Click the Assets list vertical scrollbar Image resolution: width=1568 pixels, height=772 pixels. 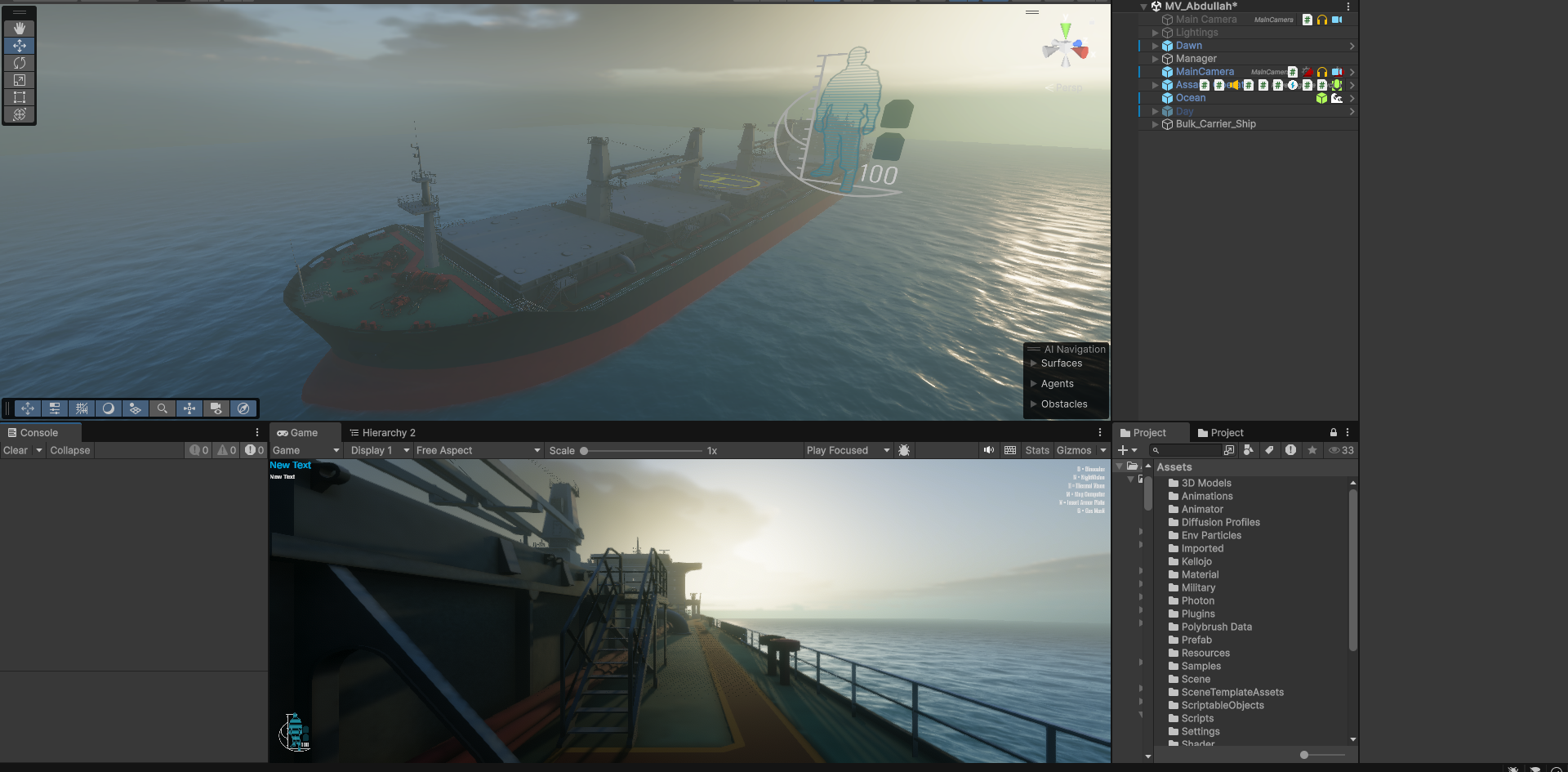click(1352, 572)
